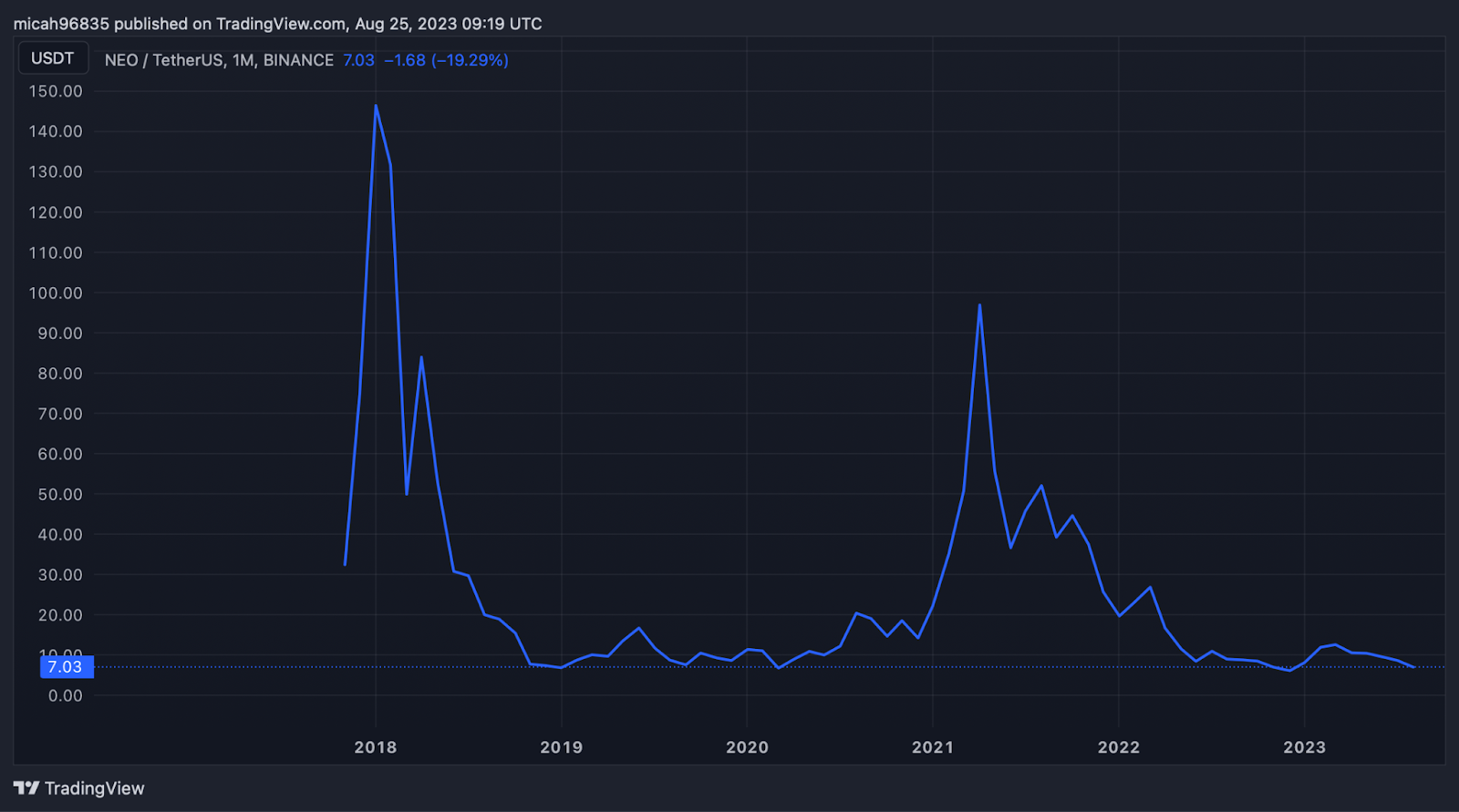Click the 2020 year label on time axis
1459x812 pixels.
pyautogui.click(x=748, y=747)
